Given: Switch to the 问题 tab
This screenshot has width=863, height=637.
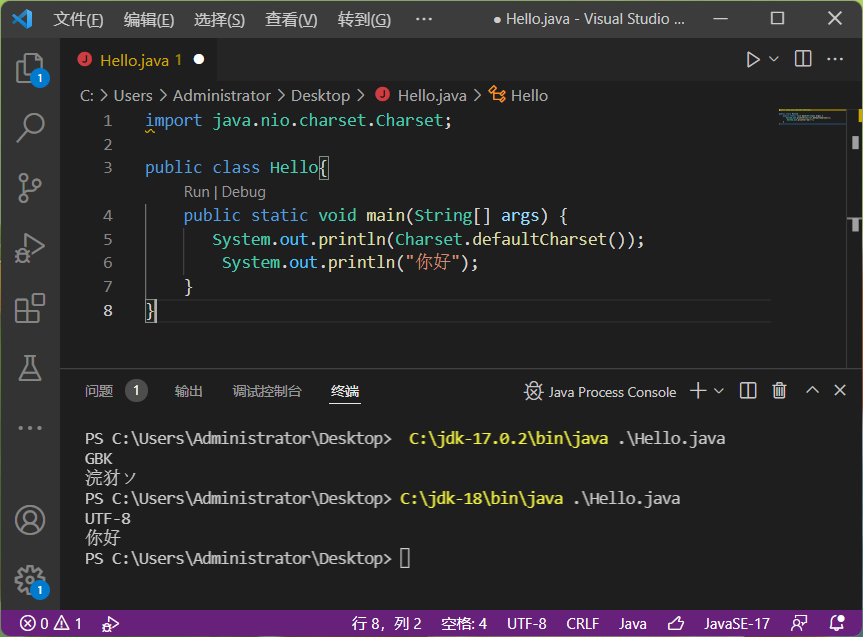Looking at the screenshot, I should click(99, 391).
